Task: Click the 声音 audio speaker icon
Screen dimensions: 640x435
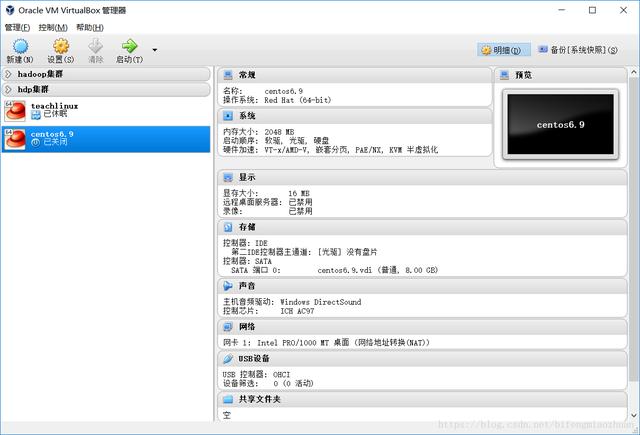Action: click(228, 286)
